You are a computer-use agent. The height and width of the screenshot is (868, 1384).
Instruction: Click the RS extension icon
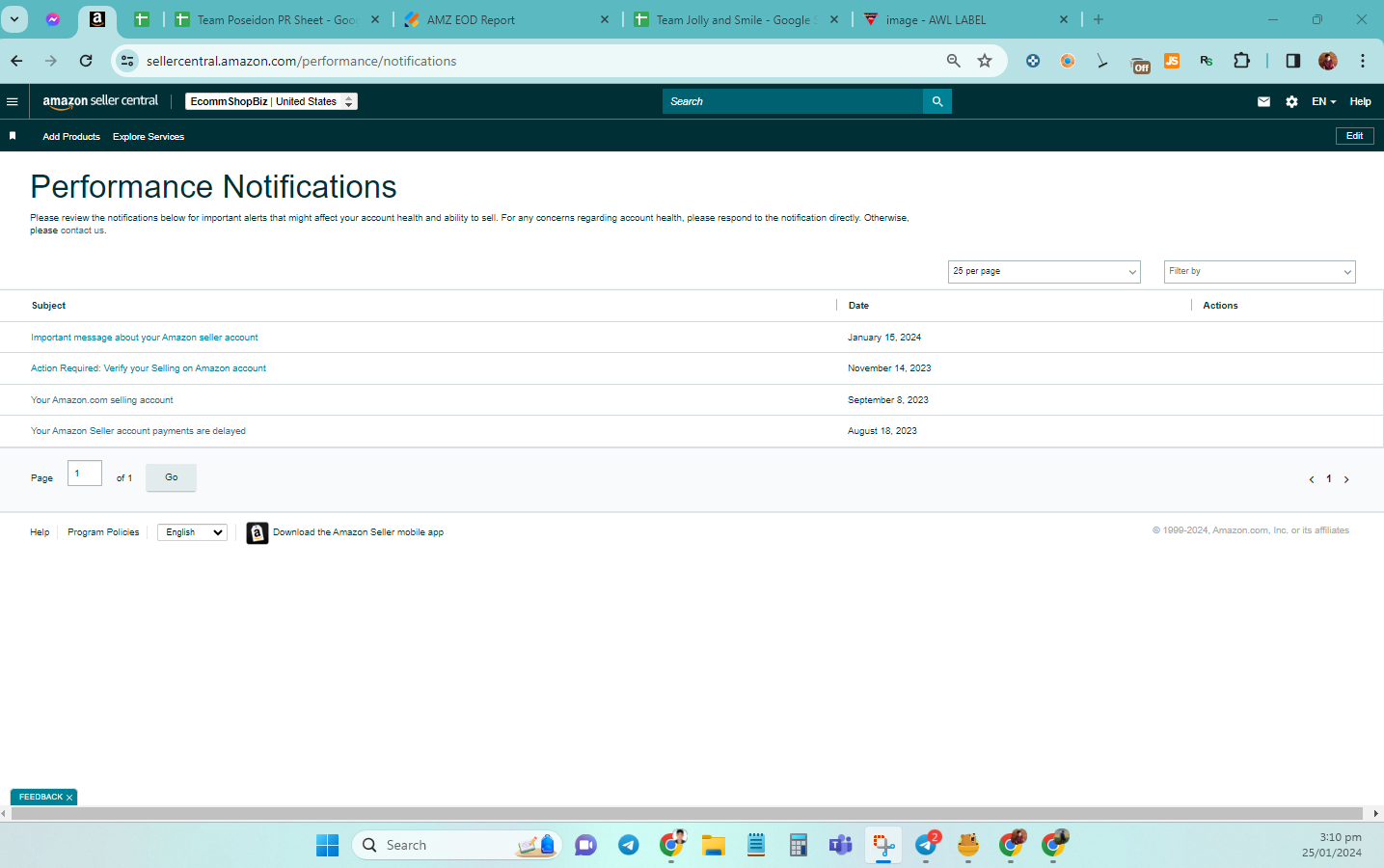(x=1207, y=61)
